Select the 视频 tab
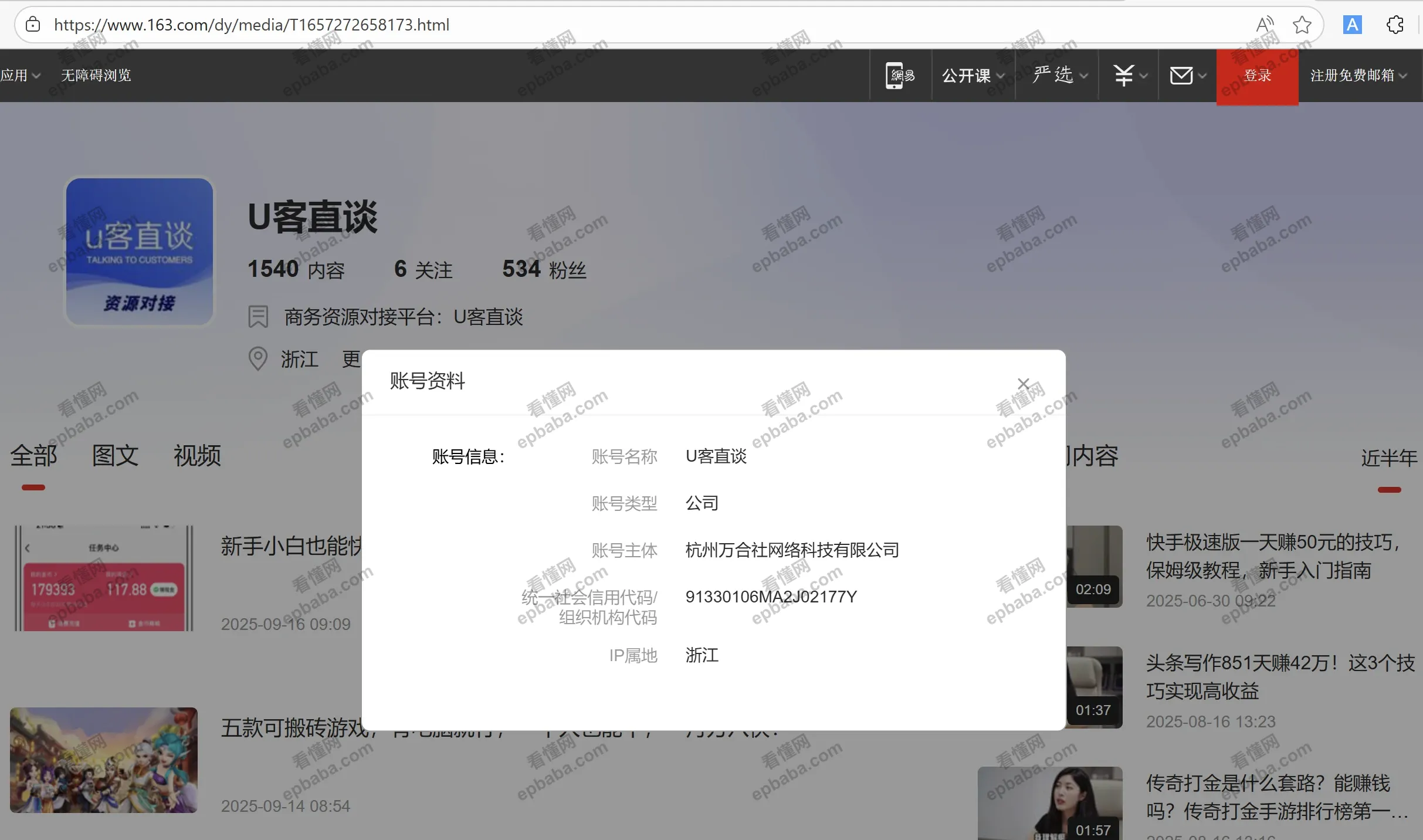The width and height of the screenshot is (1423, 840). (197, 456)
